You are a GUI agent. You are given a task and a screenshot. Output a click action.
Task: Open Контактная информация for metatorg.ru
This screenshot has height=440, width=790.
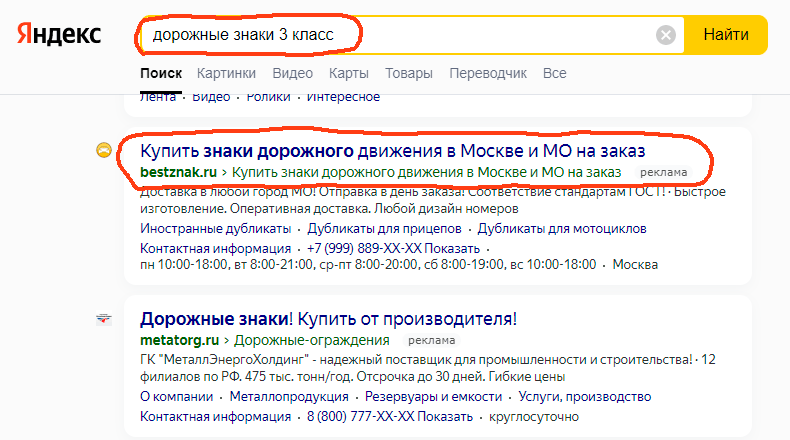tap(216, 417)
